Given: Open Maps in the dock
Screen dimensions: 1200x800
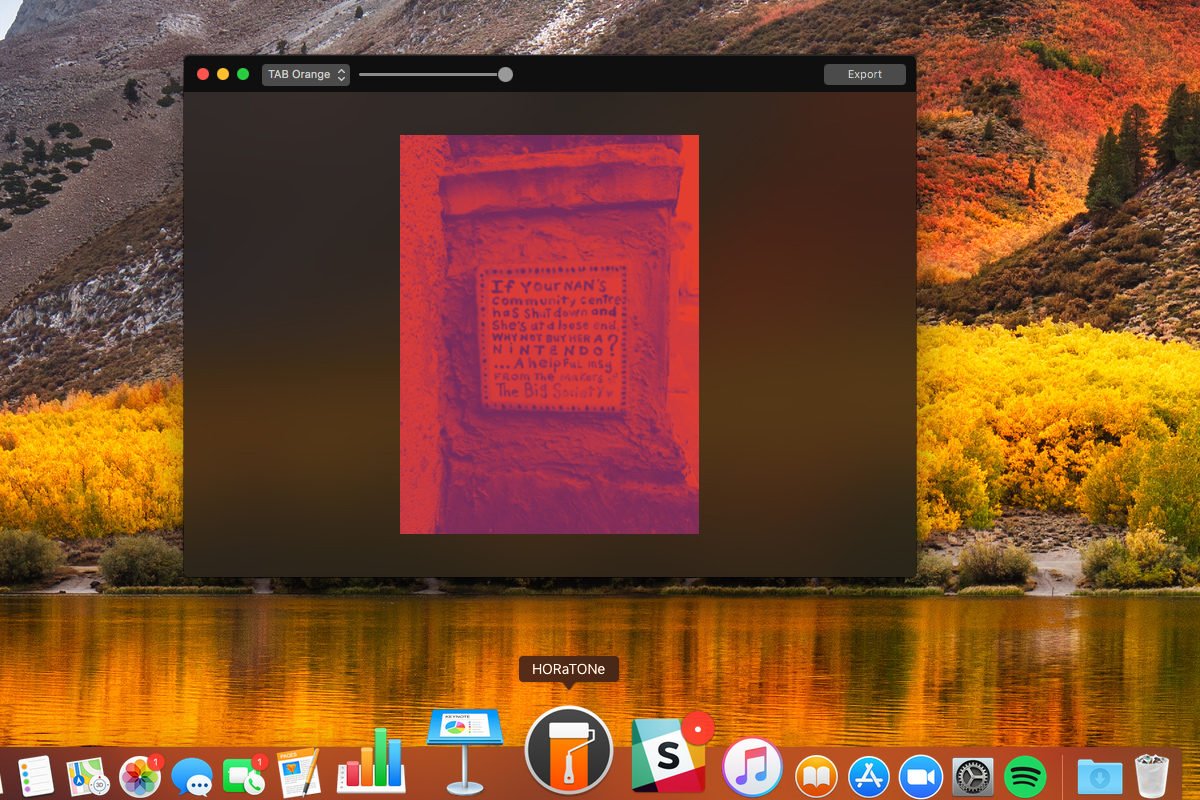Looking at the screenshot, I should point(87,776).
